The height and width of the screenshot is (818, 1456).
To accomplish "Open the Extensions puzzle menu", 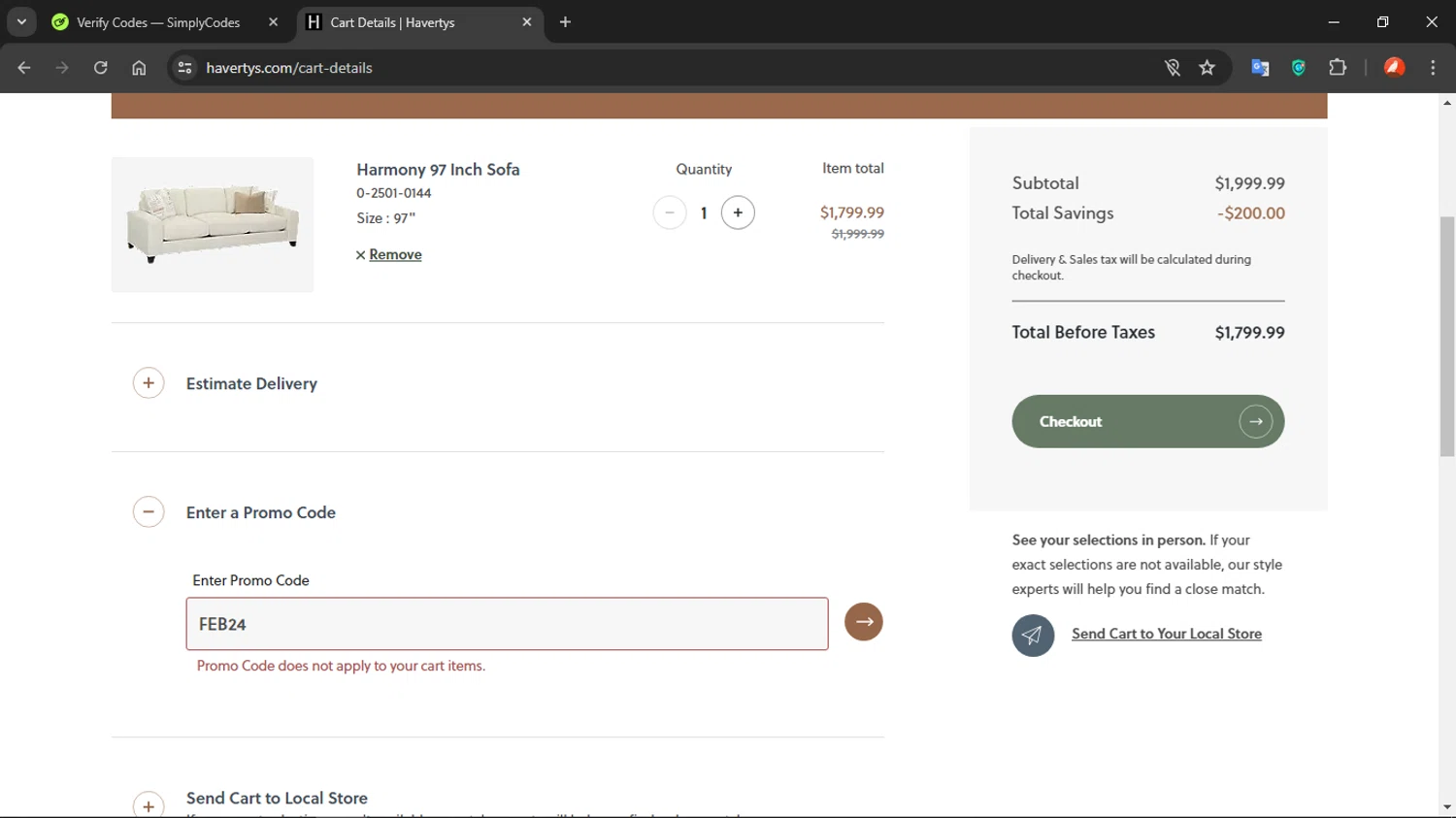I will [1338, 68].
